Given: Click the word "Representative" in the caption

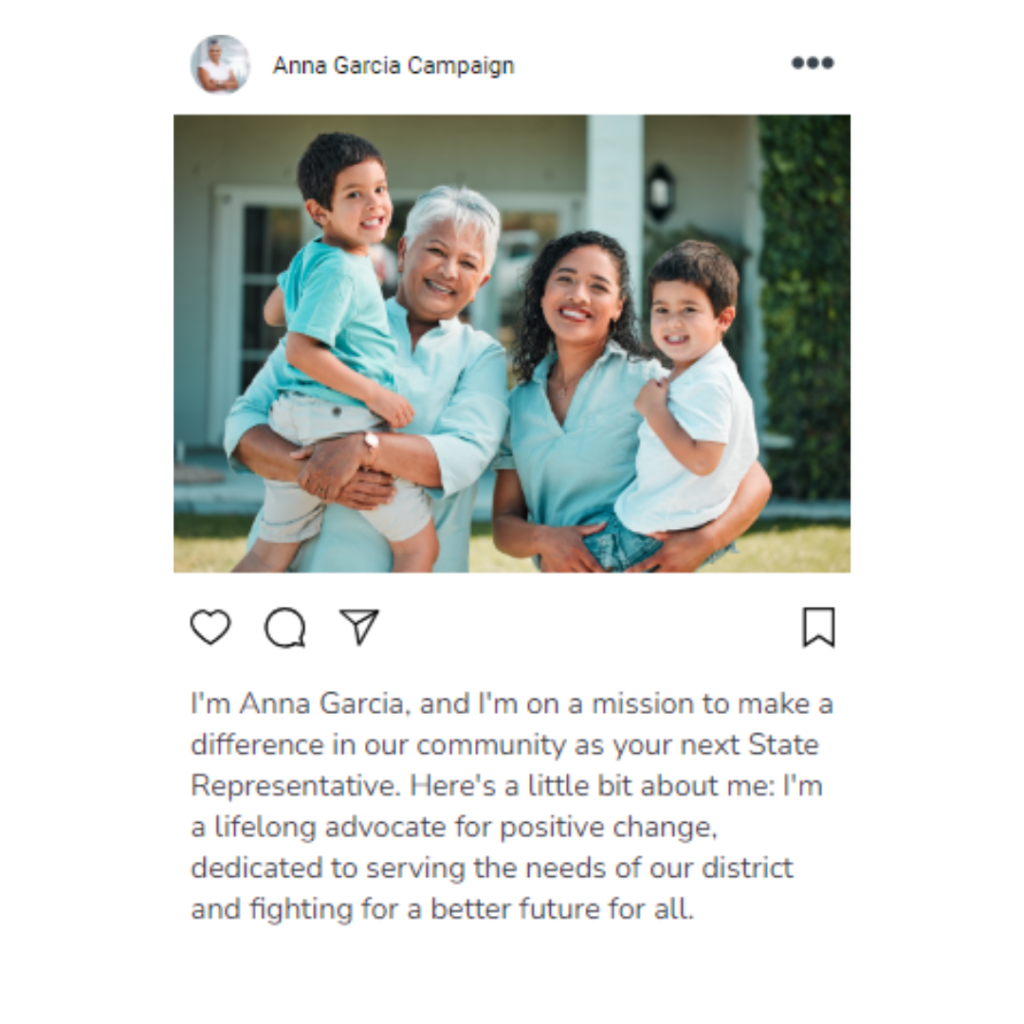Looking at the screenshot, I should (x=295, y=786).
